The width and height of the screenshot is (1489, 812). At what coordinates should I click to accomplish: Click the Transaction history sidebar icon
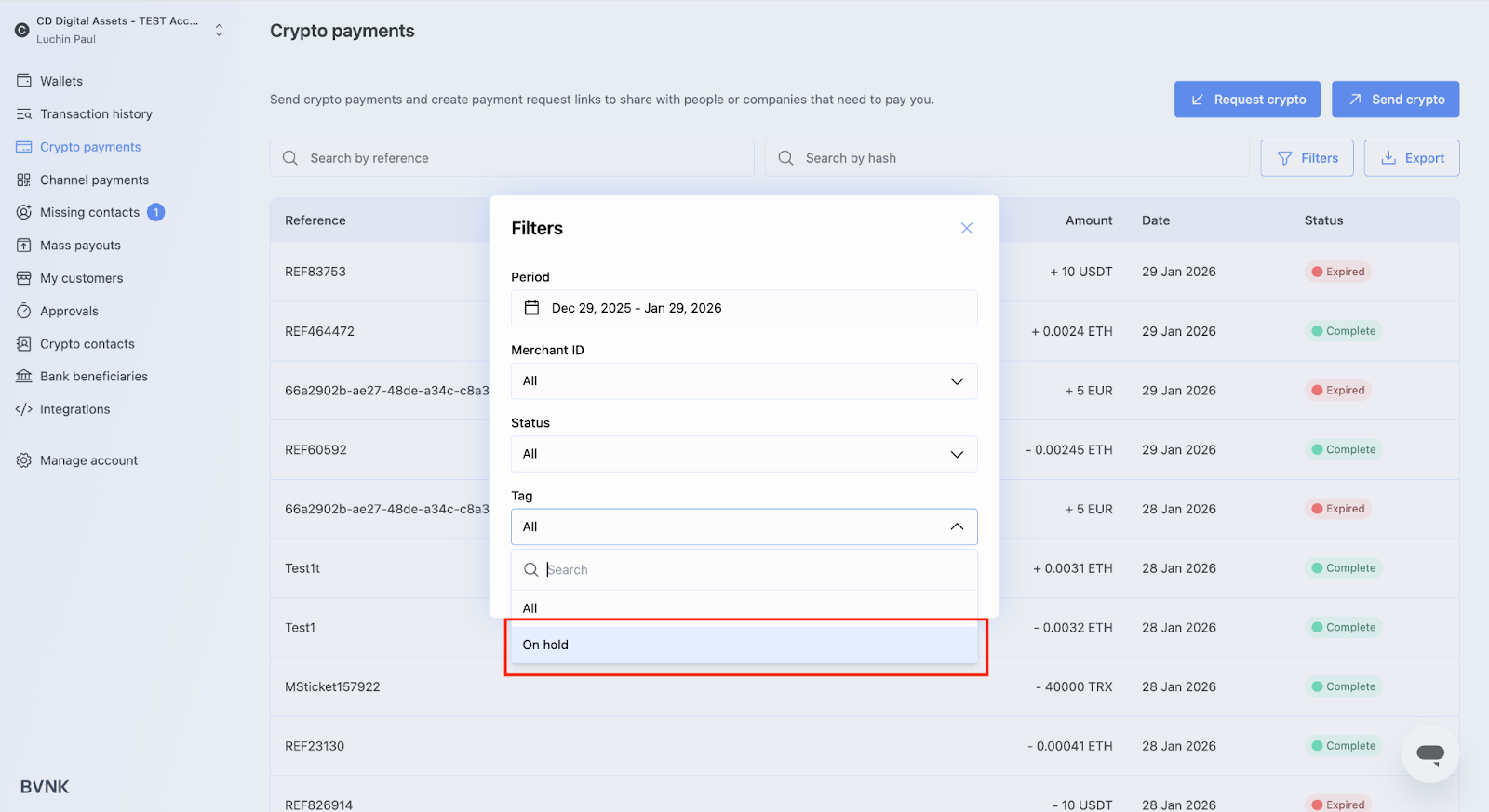24,114
